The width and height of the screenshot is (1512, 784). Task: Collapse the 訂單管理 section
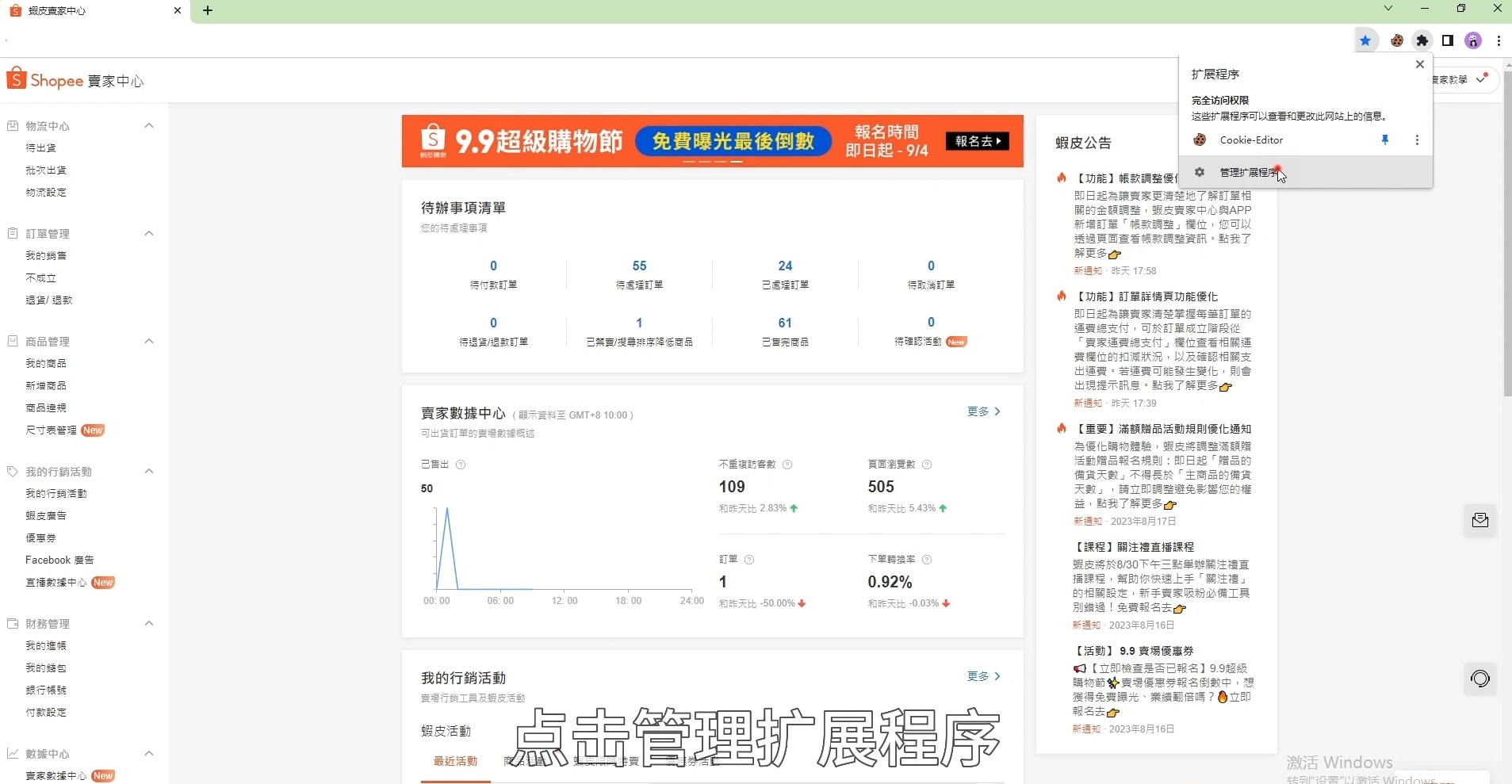pyautogui.click(x=148, y=233)
